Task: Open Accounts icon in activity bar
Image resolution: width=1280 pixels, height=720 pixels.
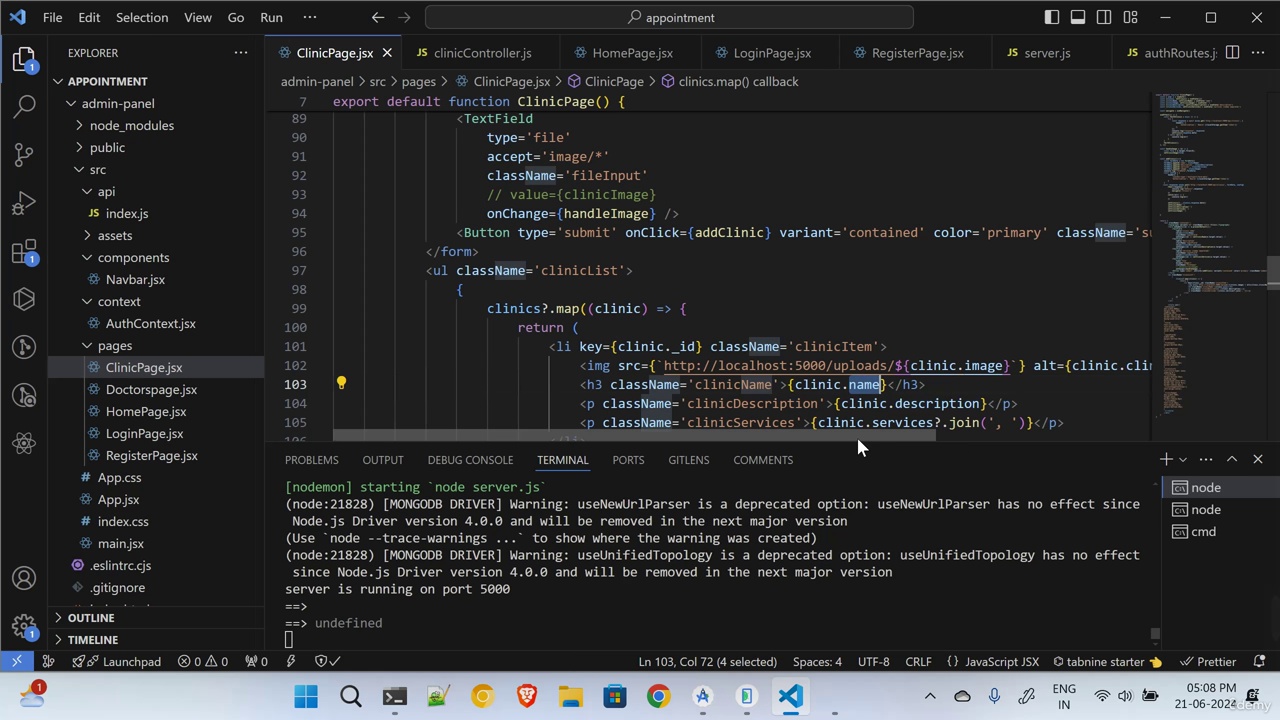Action: coord(24,578)
